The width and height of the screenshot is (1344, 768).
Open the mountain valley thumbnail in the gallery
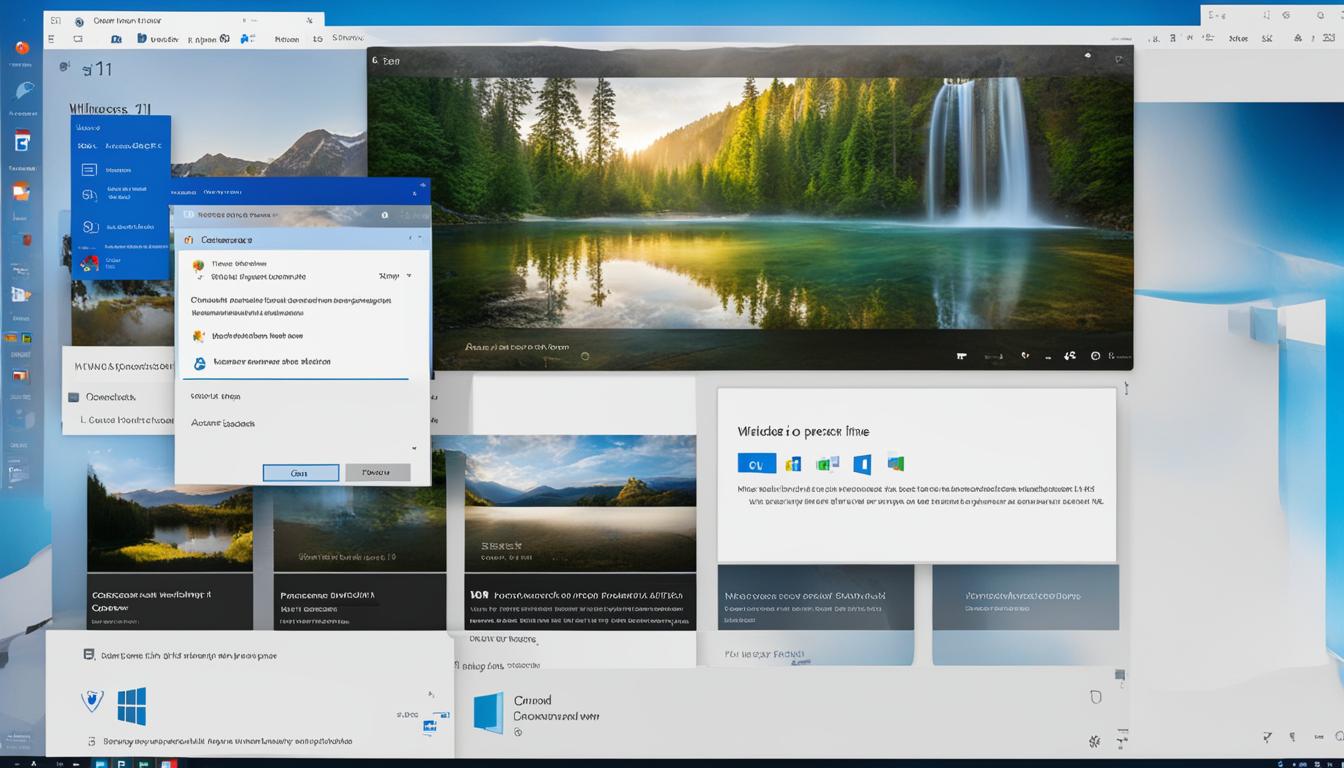tap(580, 503)
